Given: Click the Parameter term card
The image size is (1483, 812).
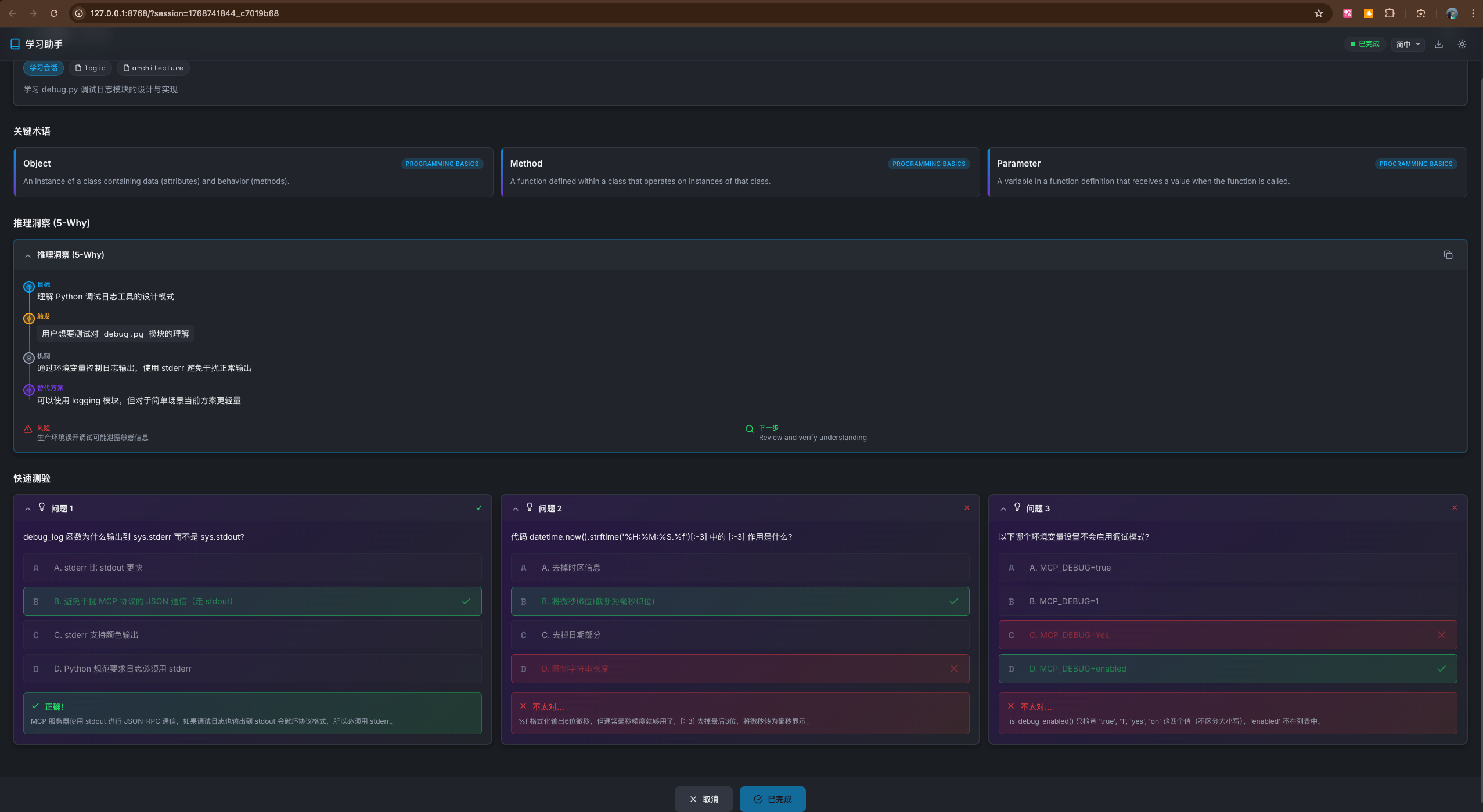Looking at the screenshot, I should [1228, 172].
